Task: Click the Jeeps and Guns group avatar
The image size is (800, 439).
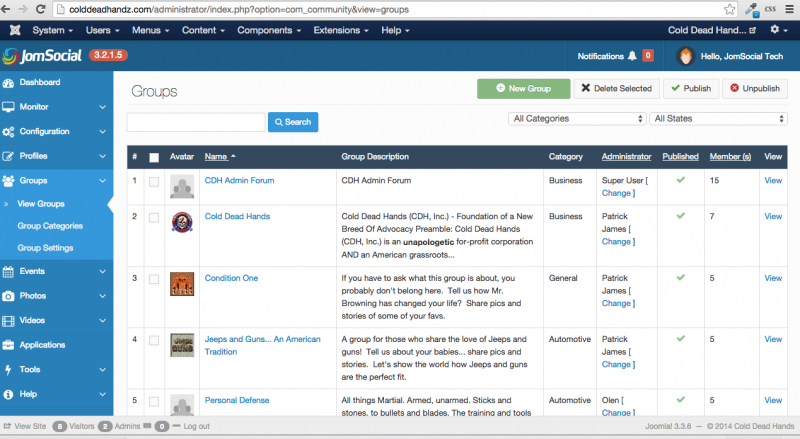Action: point(182,345)
